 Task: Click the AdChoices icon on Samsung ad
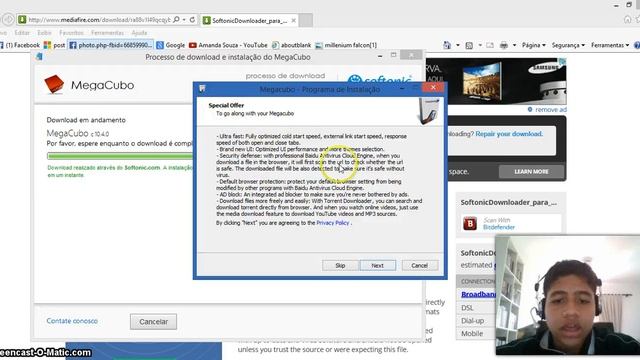coord(563,61)
